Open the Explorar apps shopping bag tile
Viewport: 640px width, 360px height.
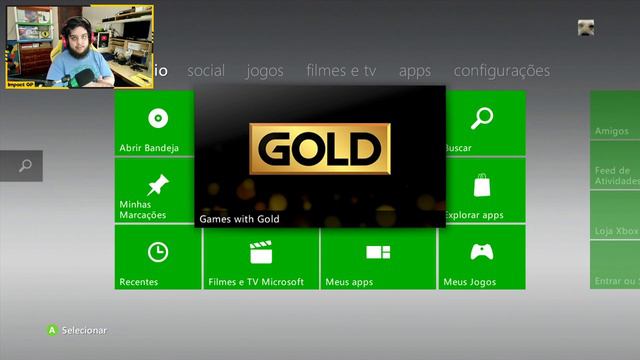click(486, 190)
